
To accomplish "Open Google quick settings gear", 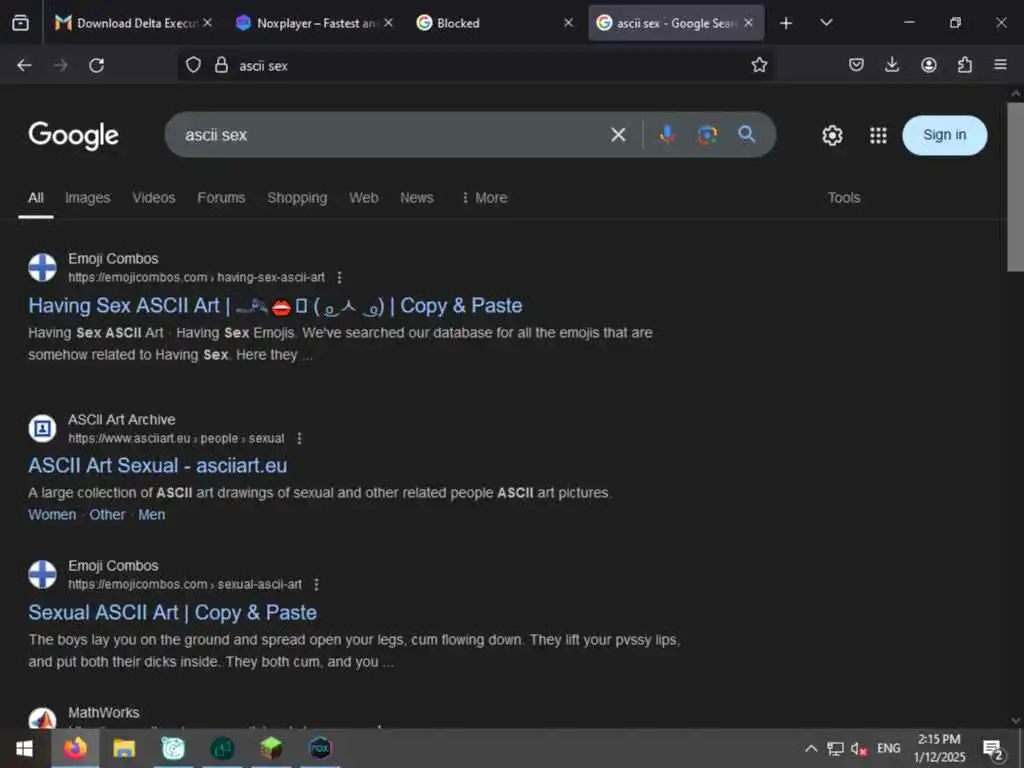I will coord(832,135).
